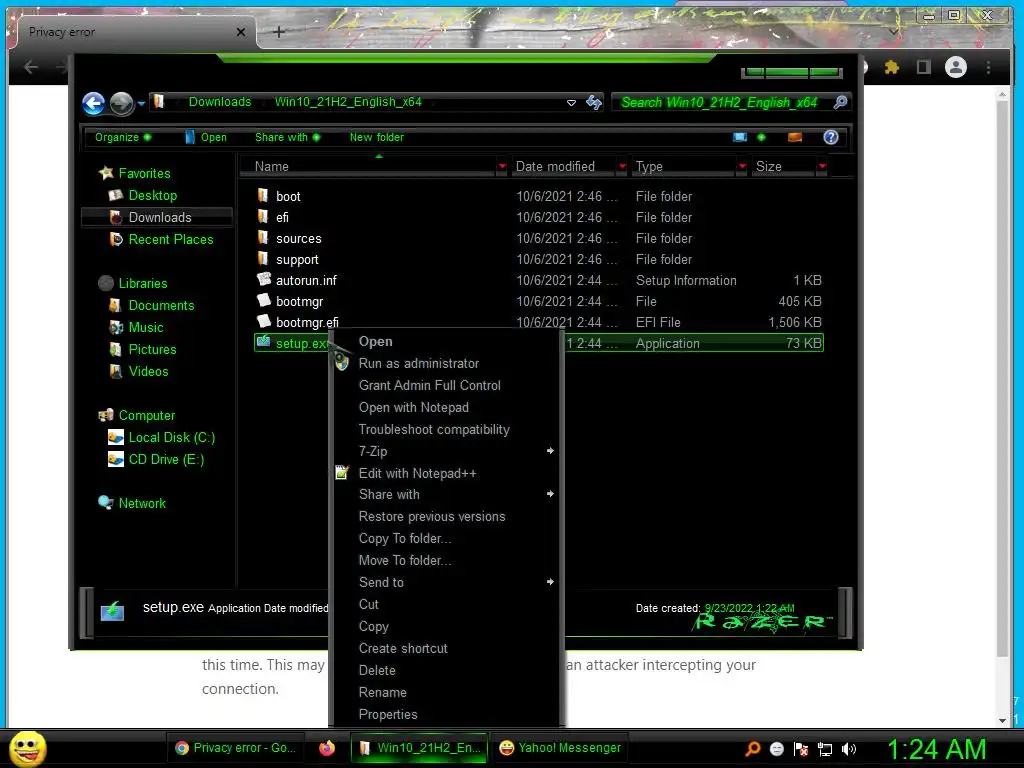1024x768 pixels.
Task: Click the New folder toolbar button
Action: 377,137
